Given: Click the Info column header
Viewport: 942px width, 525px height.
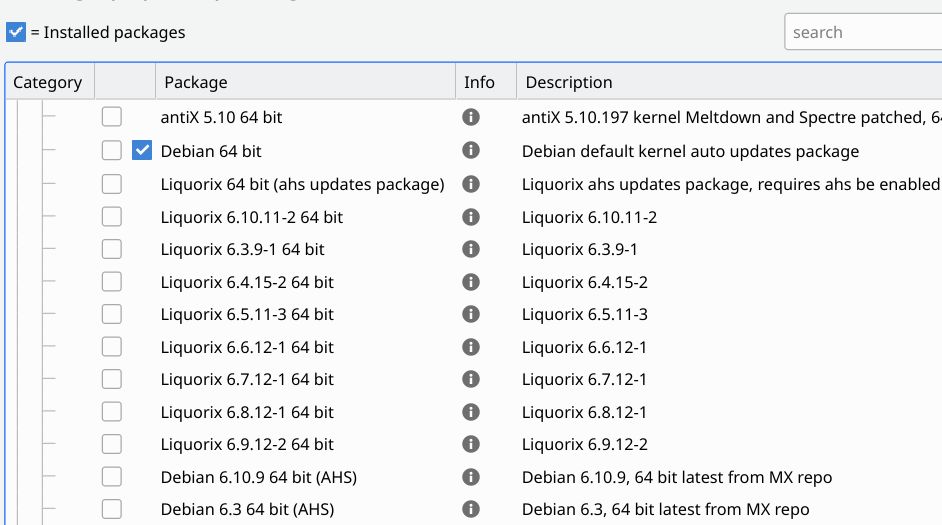Looking at the screenshot, I should (479, 82).
